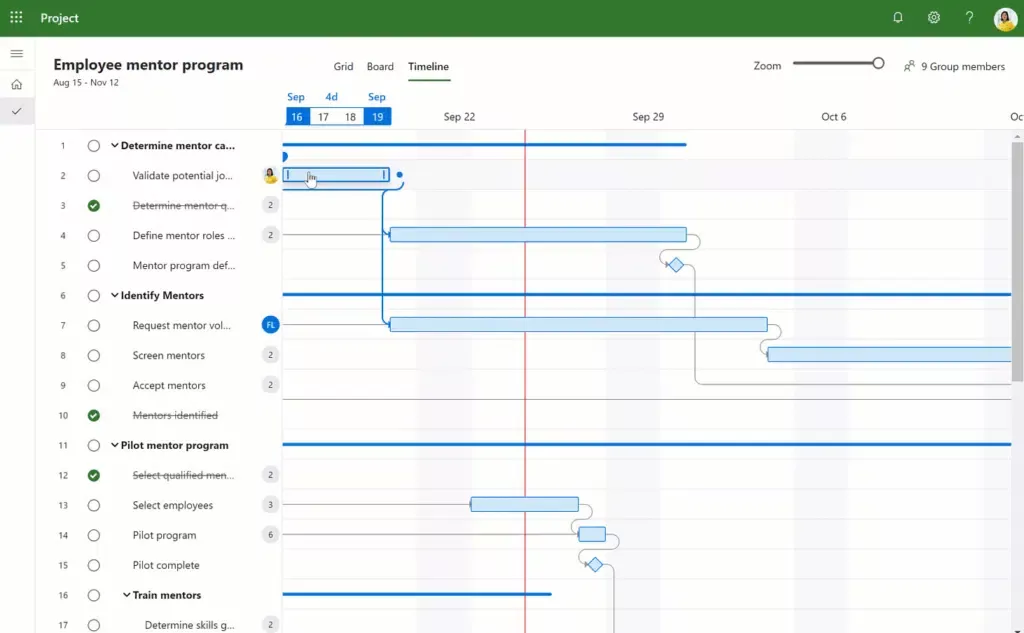Screen dimensions: 1024x633
Task: Click assignee badge on Screen mentors
Action: pos(270,355)
